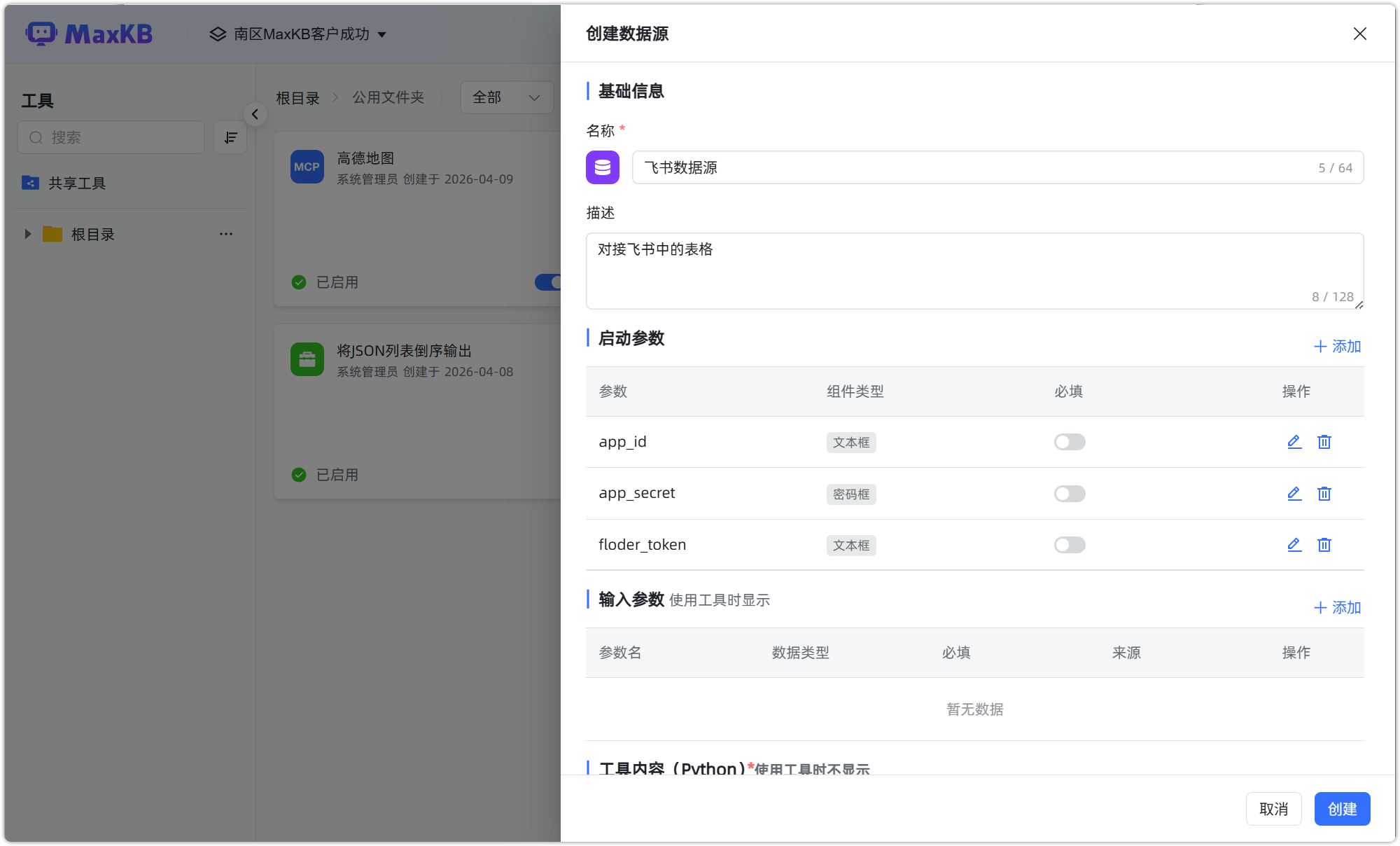The image size is (1400, 846).
Task: Click 公用文件夹 in the breadcrumb
Action: [x=388, y=97]
